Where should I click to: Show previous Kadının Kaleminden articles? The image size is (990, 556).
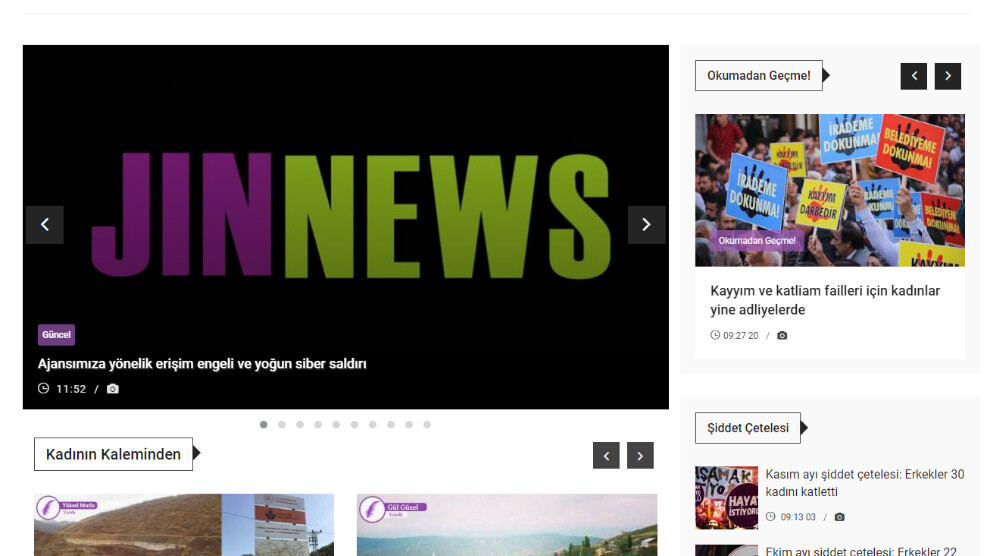click(606, 456)
